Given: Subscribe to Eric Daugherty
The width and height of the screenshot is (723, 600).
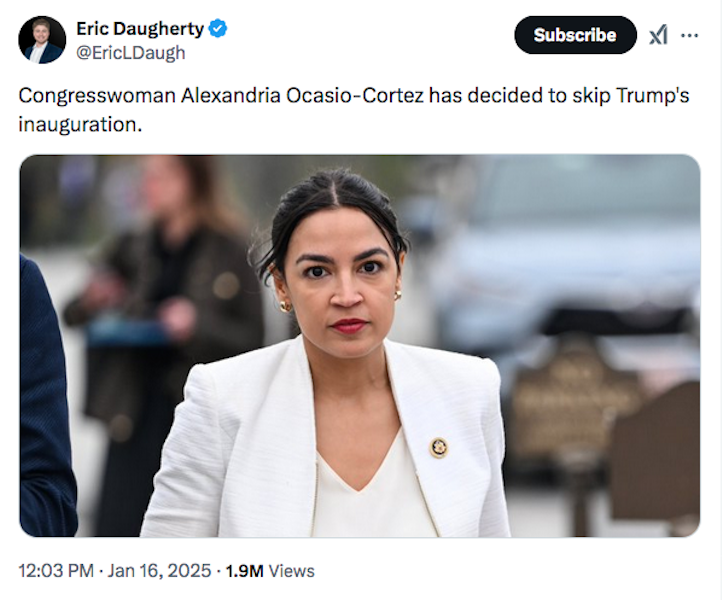Looking at the screenshot, I should (x=575, y=35).
